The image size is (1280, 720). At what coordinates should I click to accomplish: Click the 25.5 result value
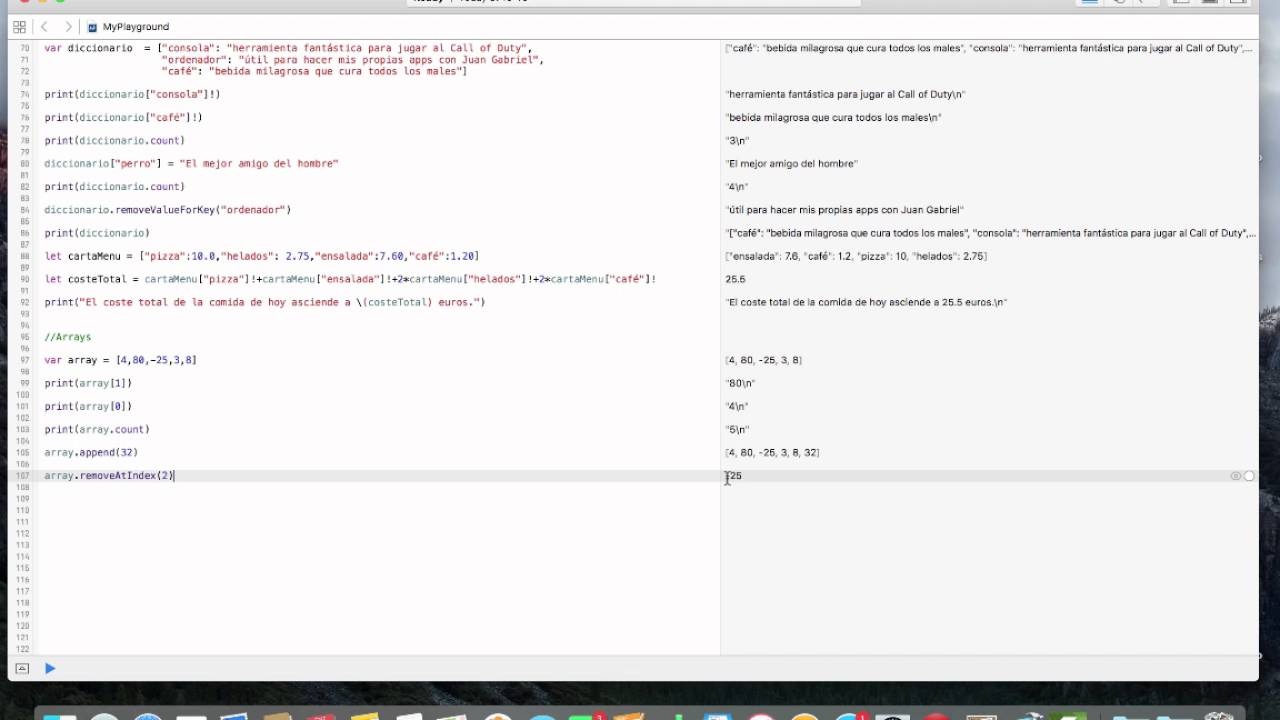(735, 279)
